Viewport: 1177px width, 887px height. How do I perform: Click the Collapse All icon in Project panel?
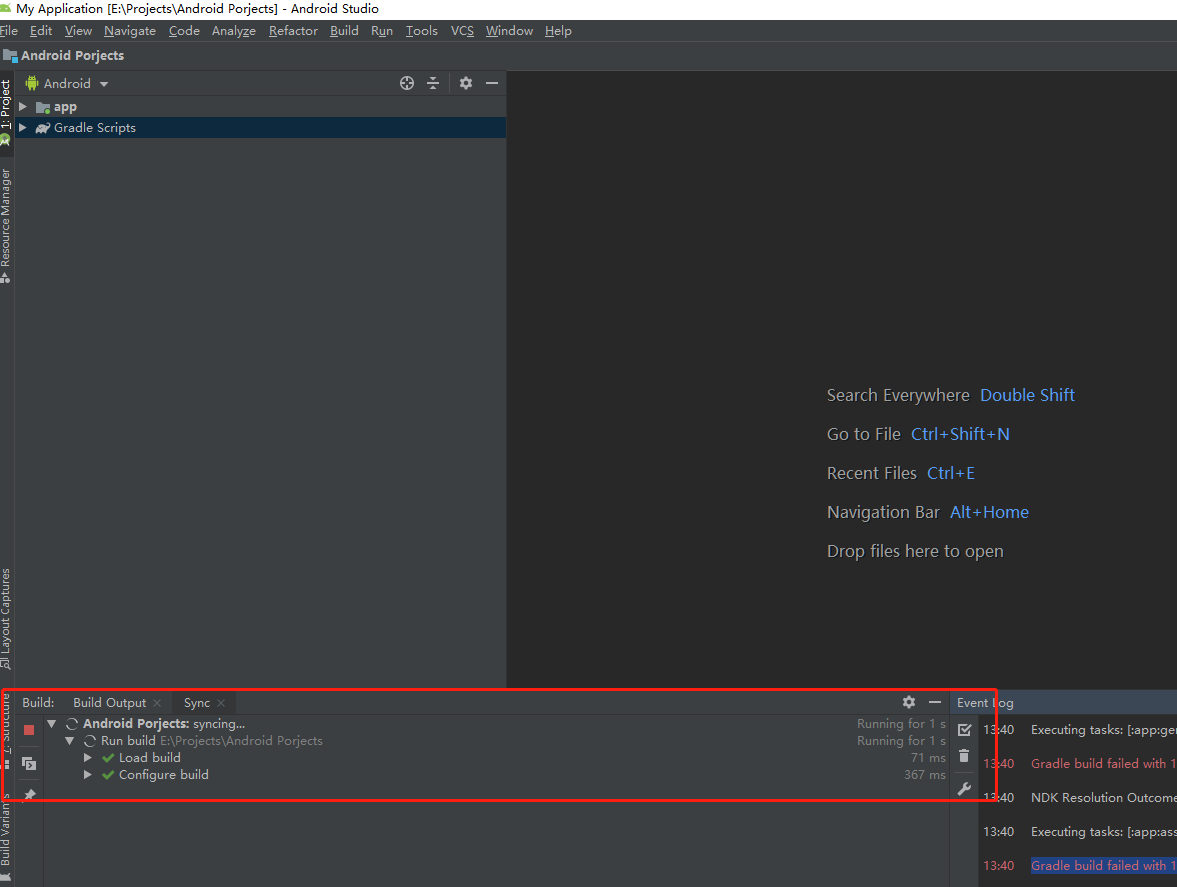[433, 83]
